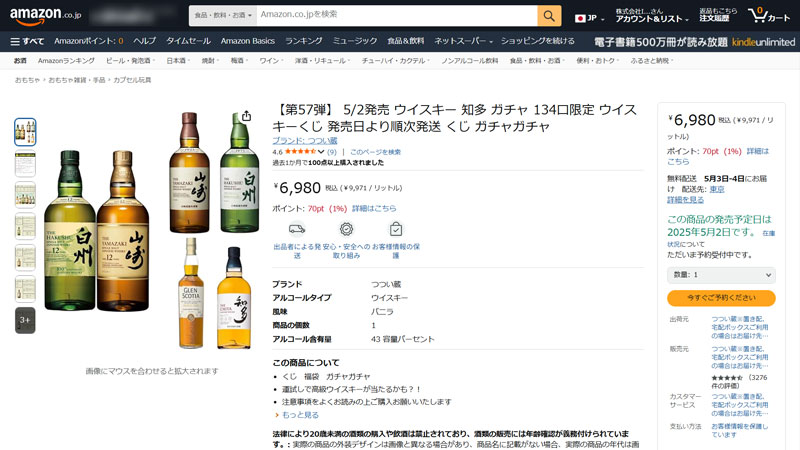Image resolution: width=800 pixels, height=450 pixels.
Task: Select the sixth product thumbnail
Action: click(25, 289)
